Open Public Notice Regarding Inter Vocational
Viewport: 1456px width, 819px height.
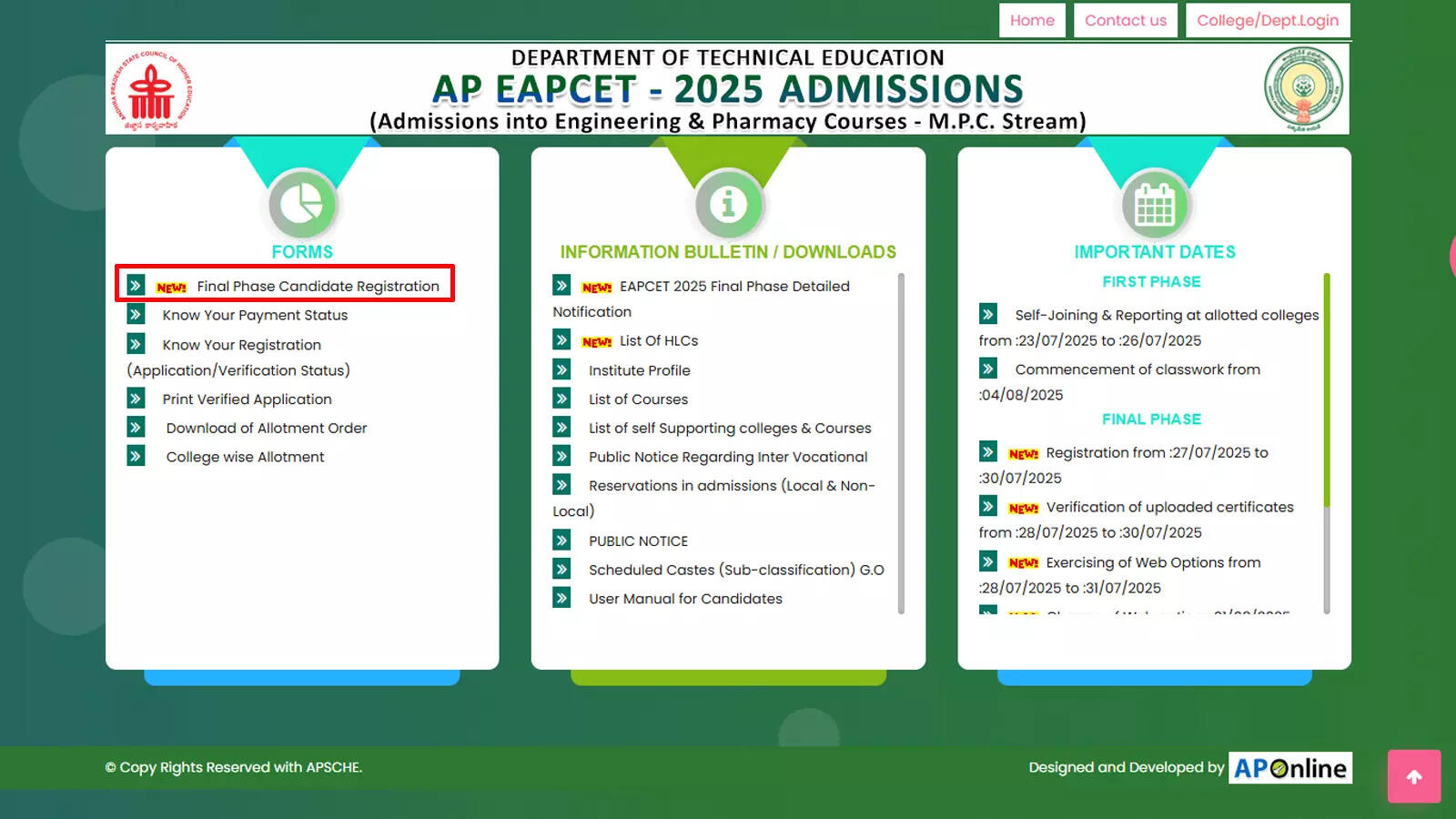(728, 457)
